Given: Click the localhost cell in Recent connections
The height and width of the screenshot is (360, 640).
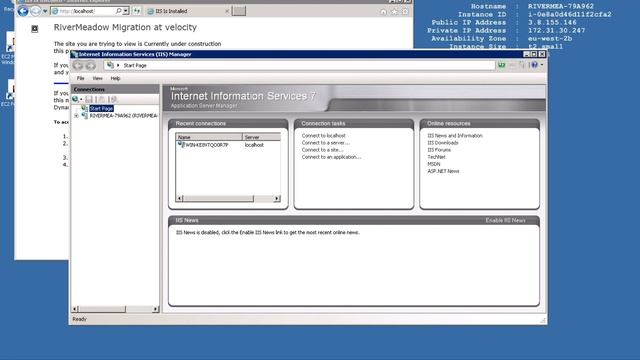Looking at the screenshot, I should [x=254, y=145].
